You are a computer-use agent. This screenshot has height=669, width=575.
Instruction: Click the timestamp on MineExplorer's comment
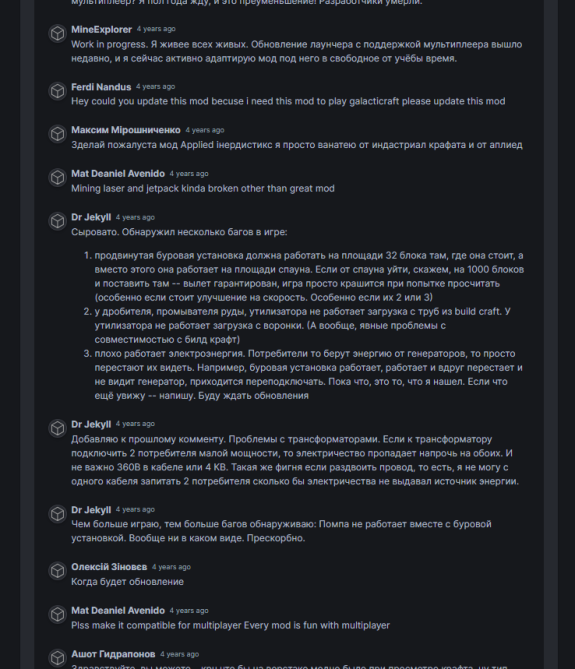click(156, 29)
